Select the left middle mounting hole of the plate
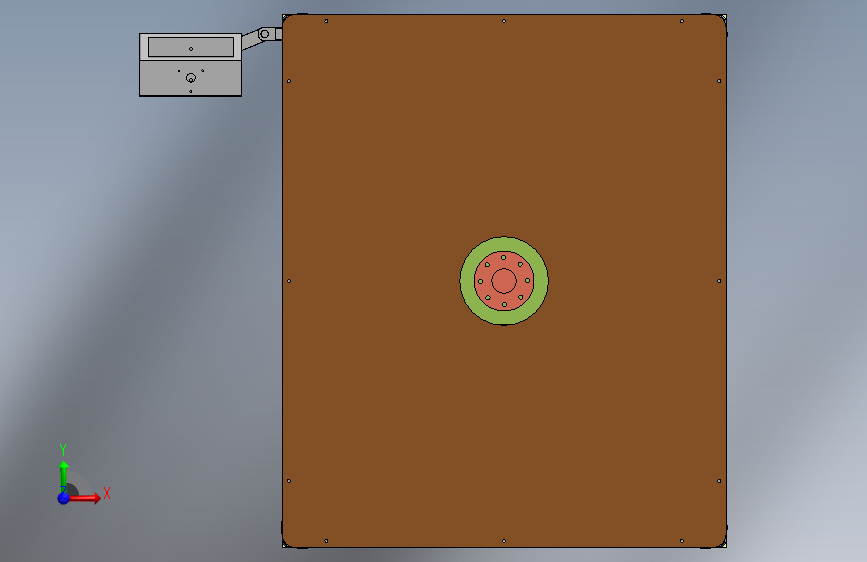This screenshot has height=562, width=867. click(289, 281)
